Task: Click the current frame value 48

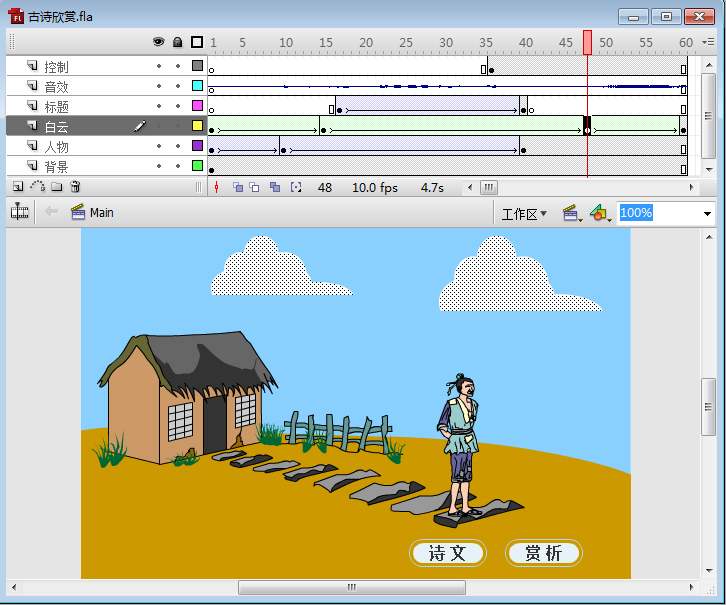Action: click(325, 187)
